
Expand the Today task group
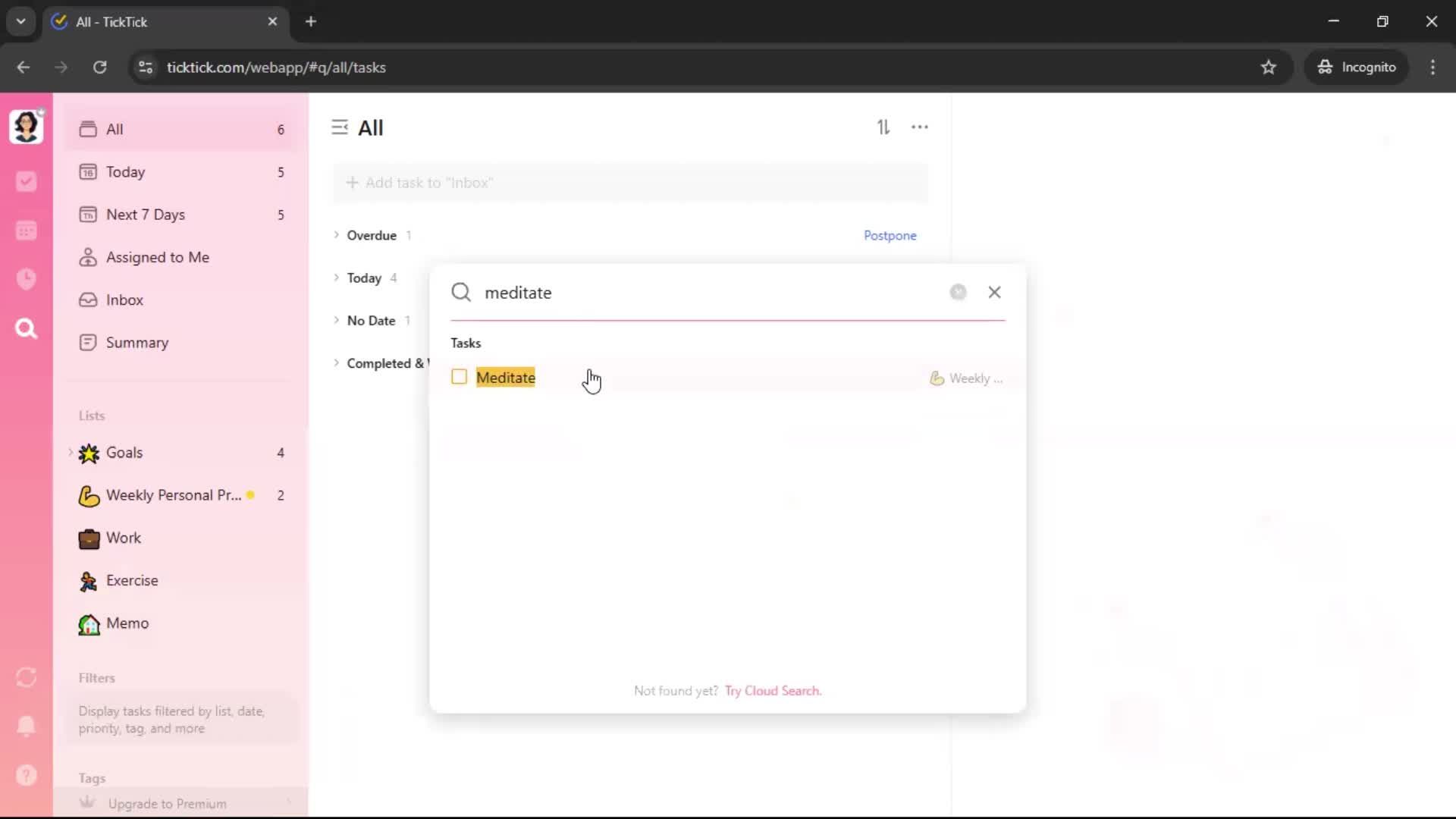[336, 278]
